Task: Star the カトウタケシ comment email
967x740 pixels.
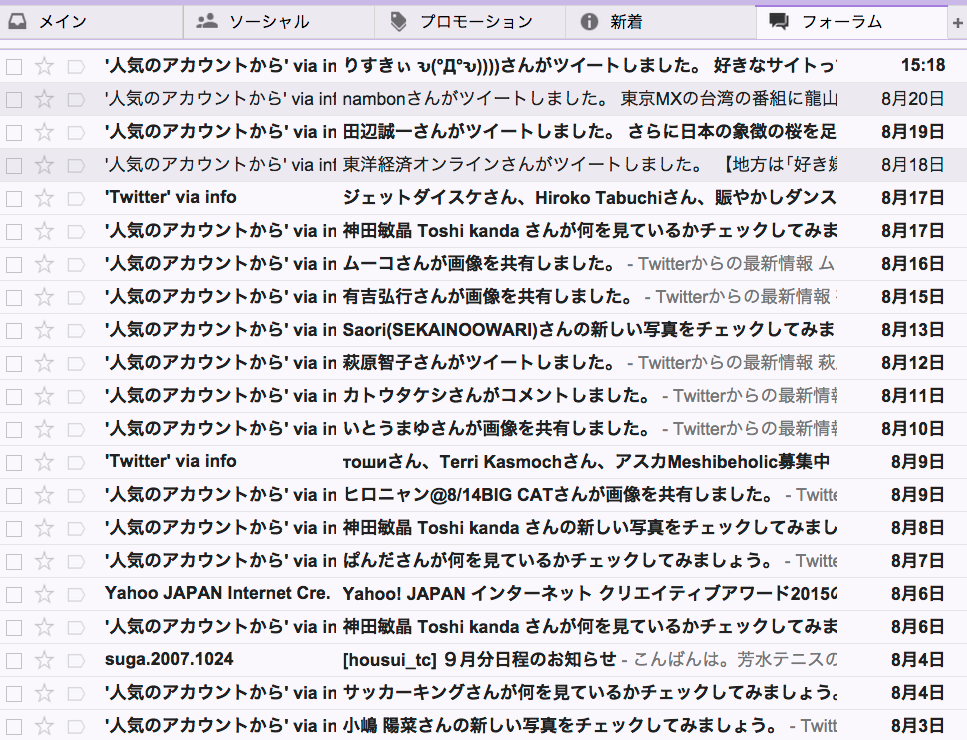Action: click(44, 396)
